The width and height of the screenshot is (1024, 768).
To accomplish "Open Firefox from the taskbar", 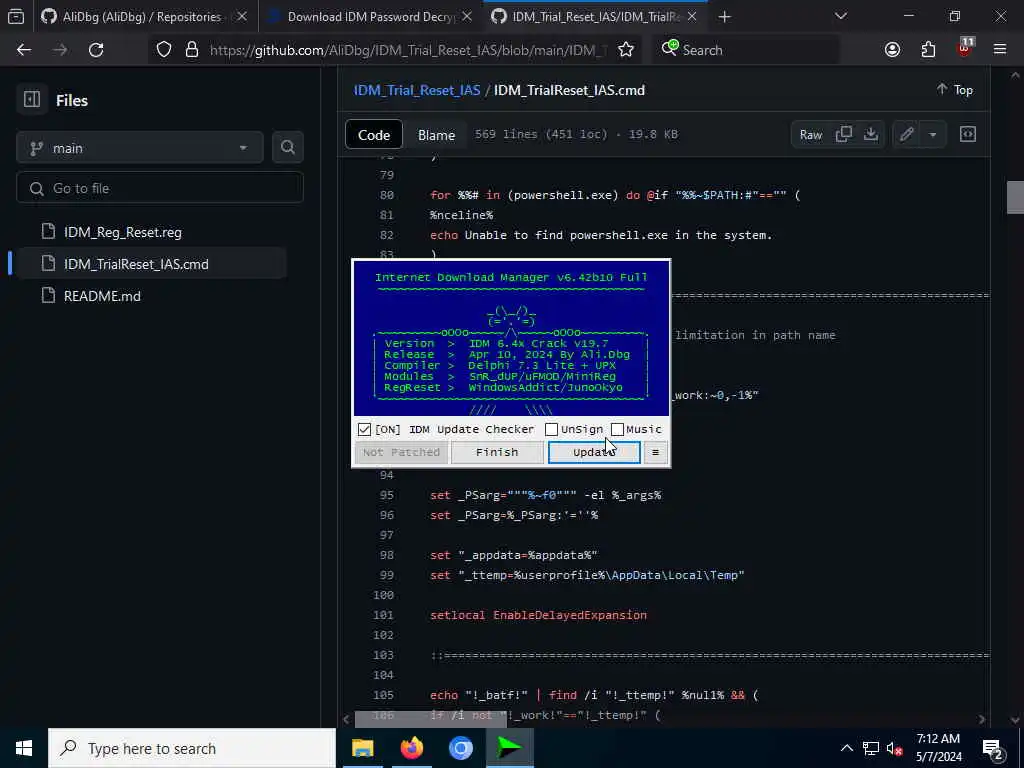I will (411, 748).
